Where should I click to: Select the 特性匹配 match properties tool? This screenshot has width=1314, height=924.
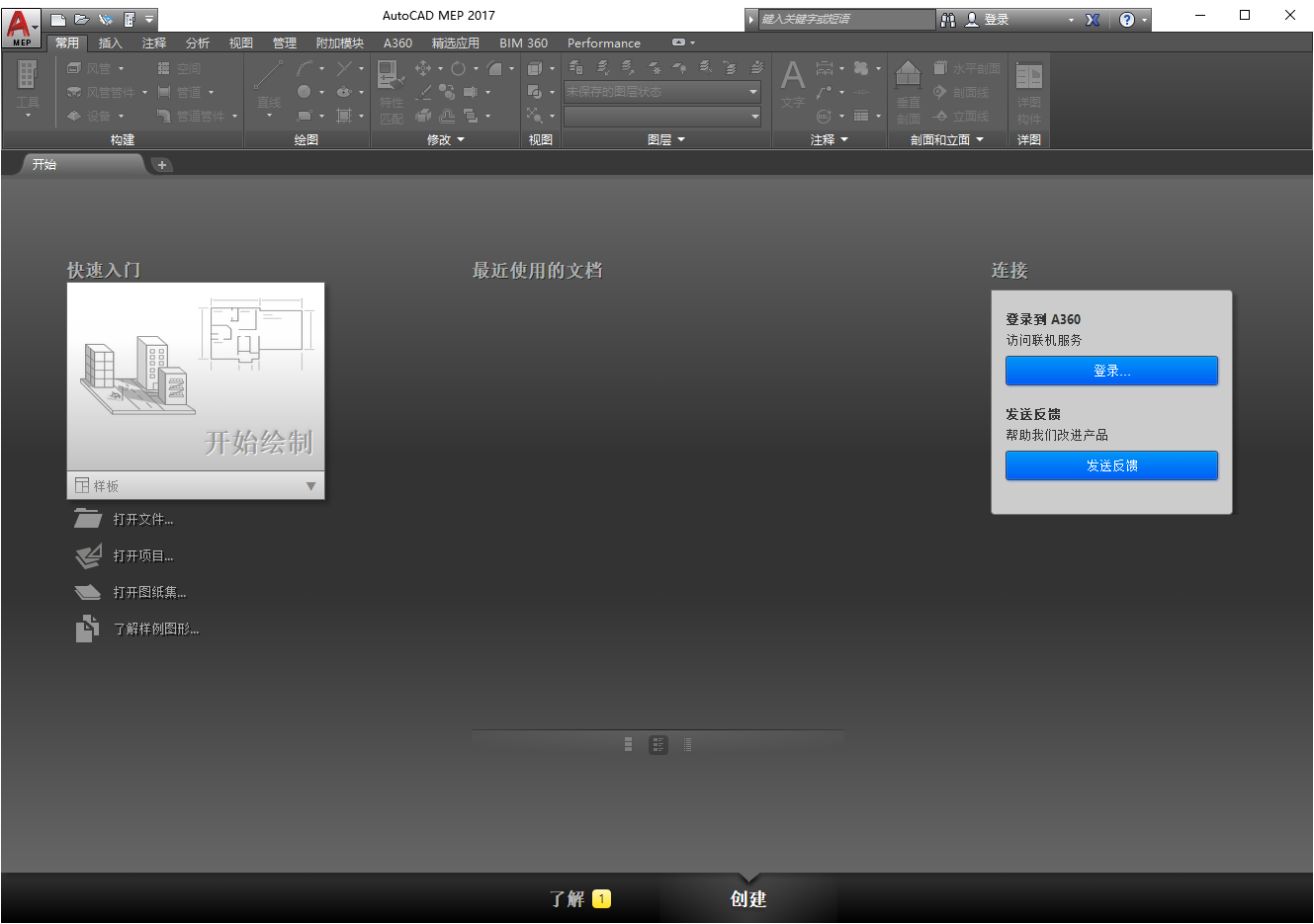[390, 91]
